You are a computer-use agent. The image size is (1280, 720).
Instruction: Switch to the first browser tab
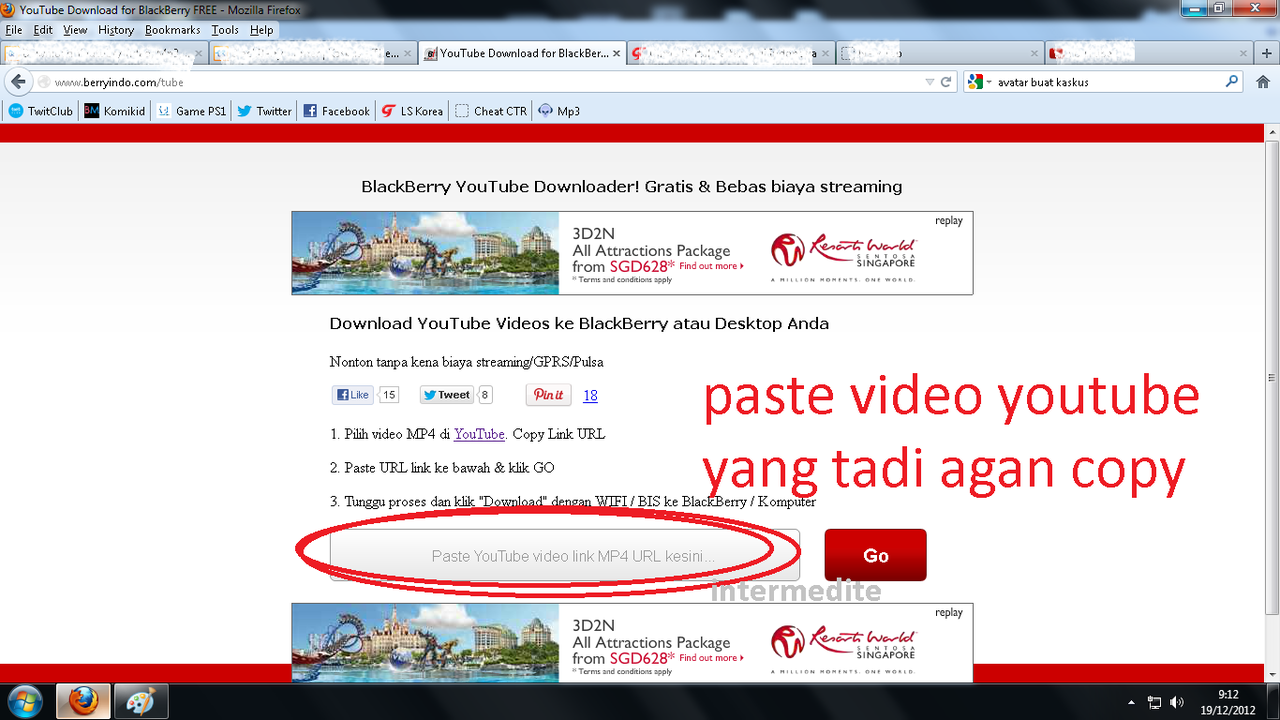click(x=105, y=53)
